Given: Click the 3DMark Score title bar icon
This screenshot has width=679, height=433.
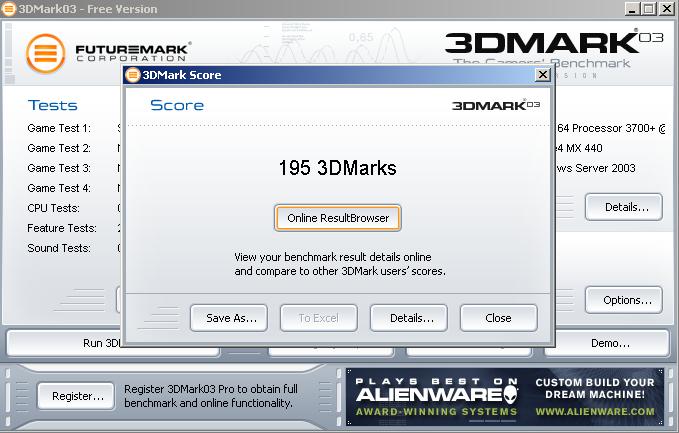Looking at the screenshot, I should pos(133,75).
